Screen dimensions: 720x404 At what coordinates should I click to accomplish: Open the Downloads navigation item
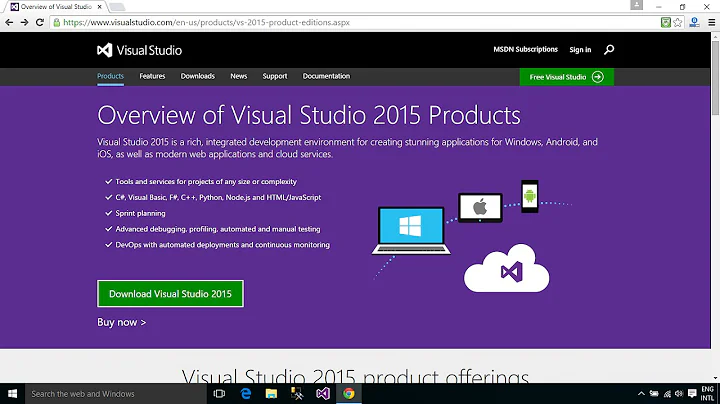coord(197,76)
